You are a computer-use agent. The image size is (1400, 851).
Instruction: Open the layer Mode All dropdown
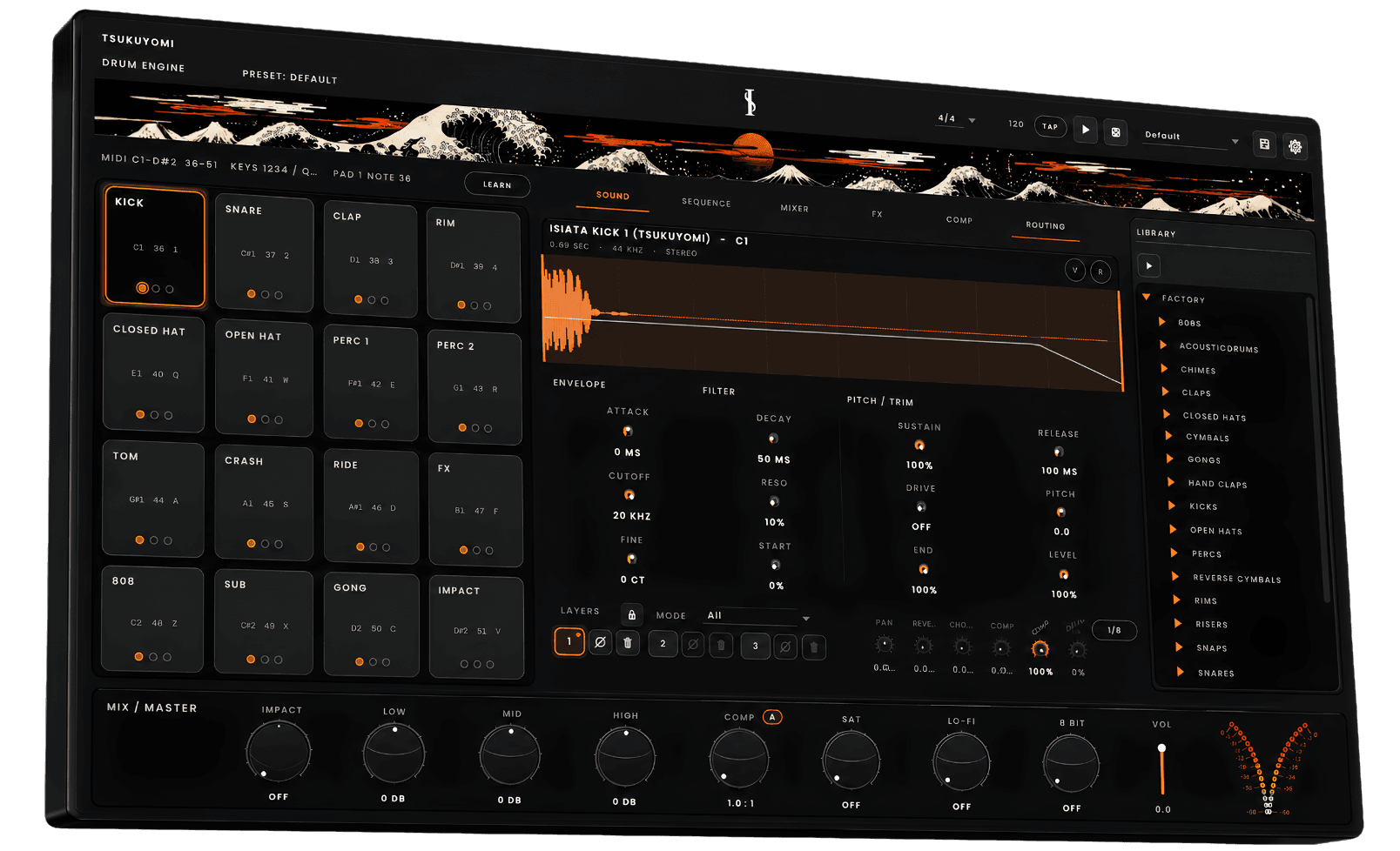tap(757, 616)
